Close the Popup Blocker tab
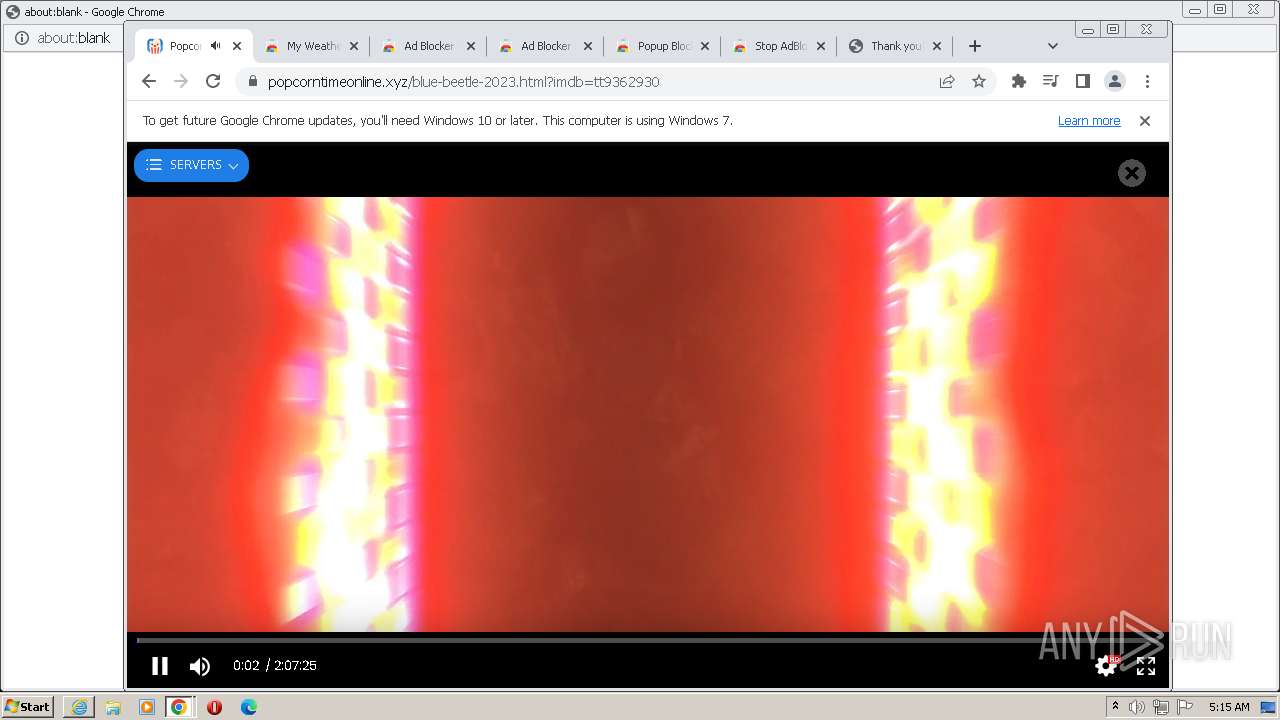This screenshot has width=1280, height=720. point(705,46)
